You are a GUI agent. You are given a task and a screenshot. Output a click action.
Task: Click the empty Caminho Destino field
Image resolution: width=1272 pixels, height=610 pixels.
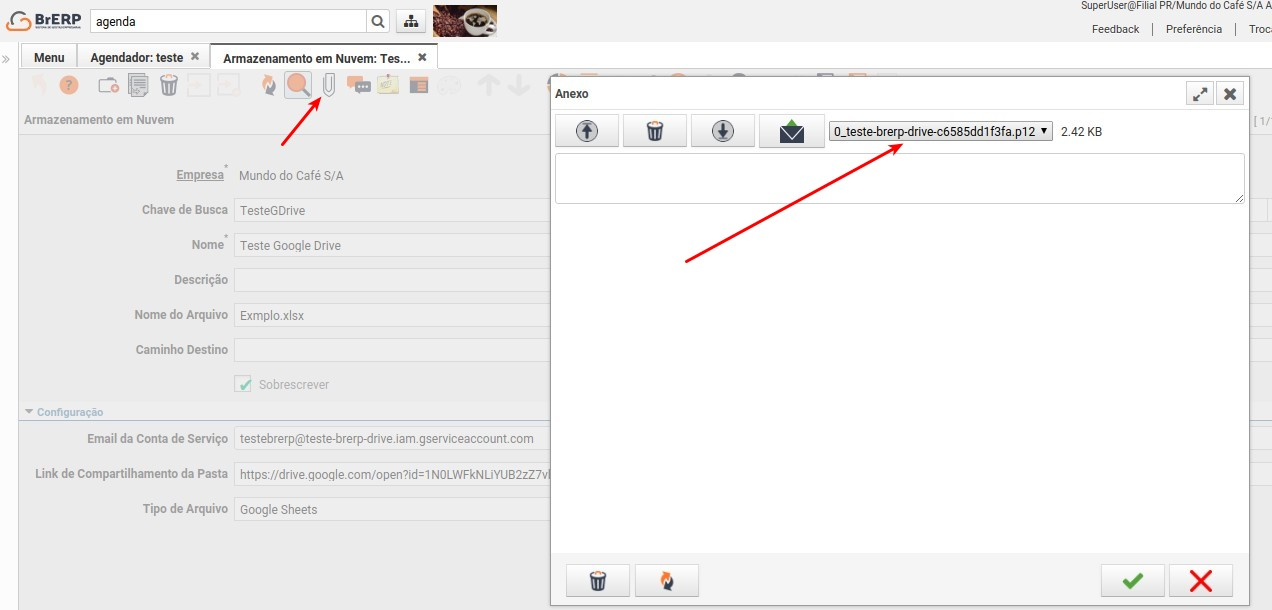[x=392, y=350]
